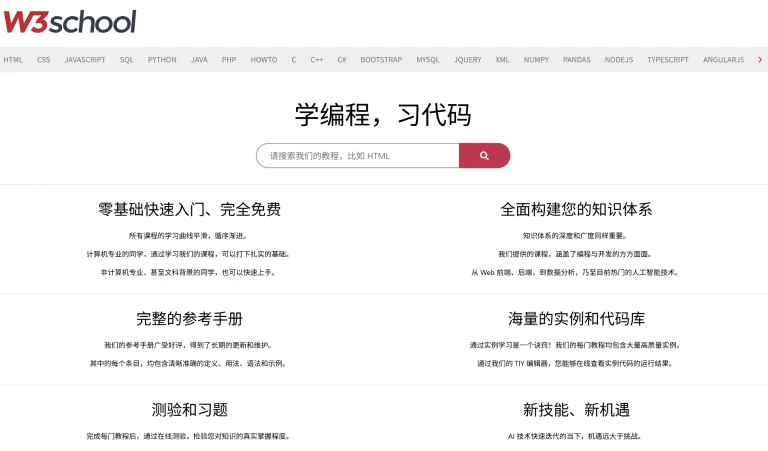Screen dimensions: 768x451
Task: Click the heading 零基础快速入门、完全免费
Action: click(x=190, y=210)
